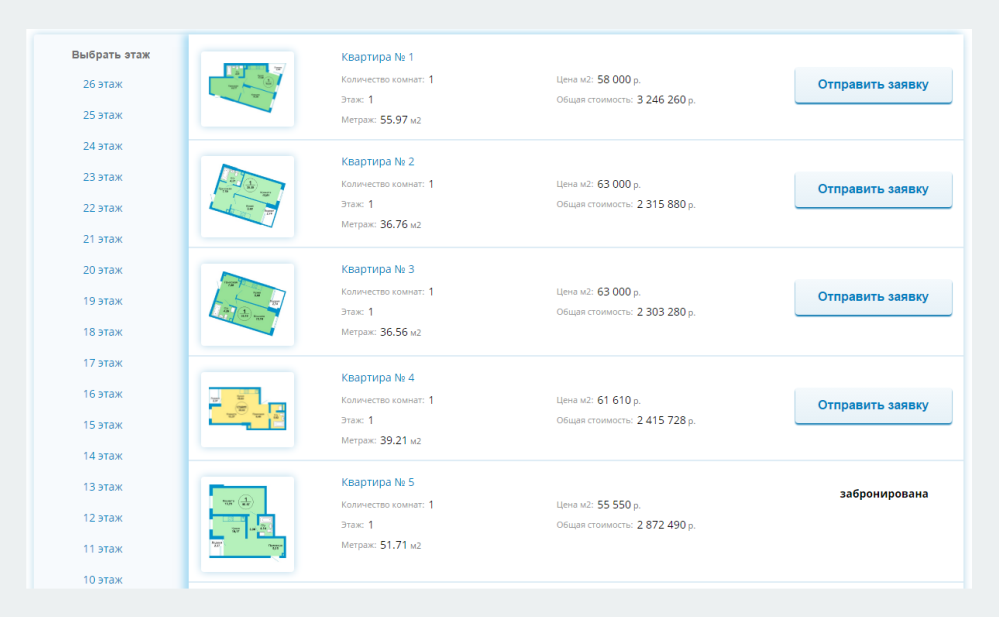Open the Квартира № 5 title link
Image resolution: width=999 pixels, height=617 pixels.
[378, 483]
